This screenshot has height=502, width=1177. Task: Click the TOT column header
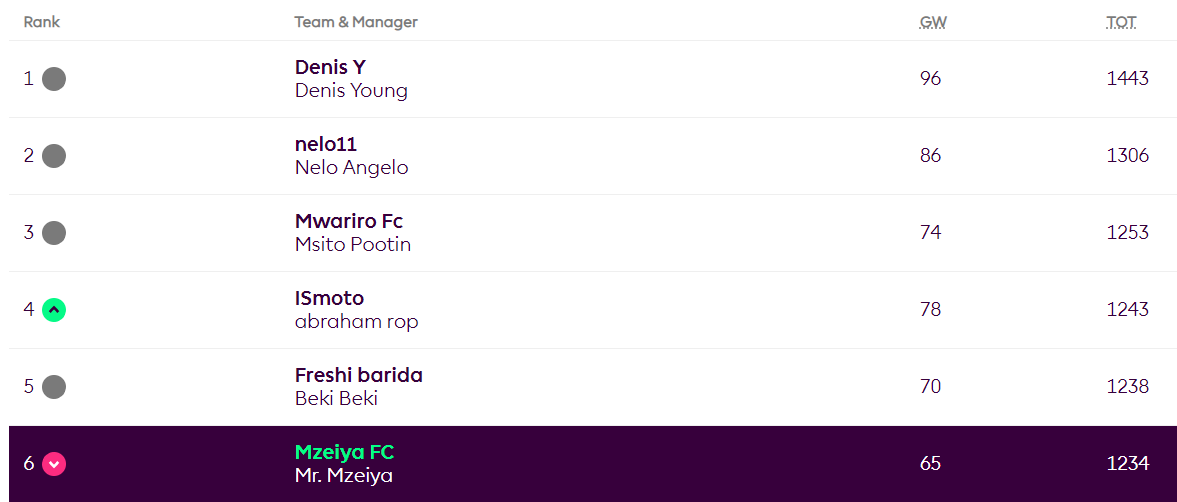coord(1121,22)
